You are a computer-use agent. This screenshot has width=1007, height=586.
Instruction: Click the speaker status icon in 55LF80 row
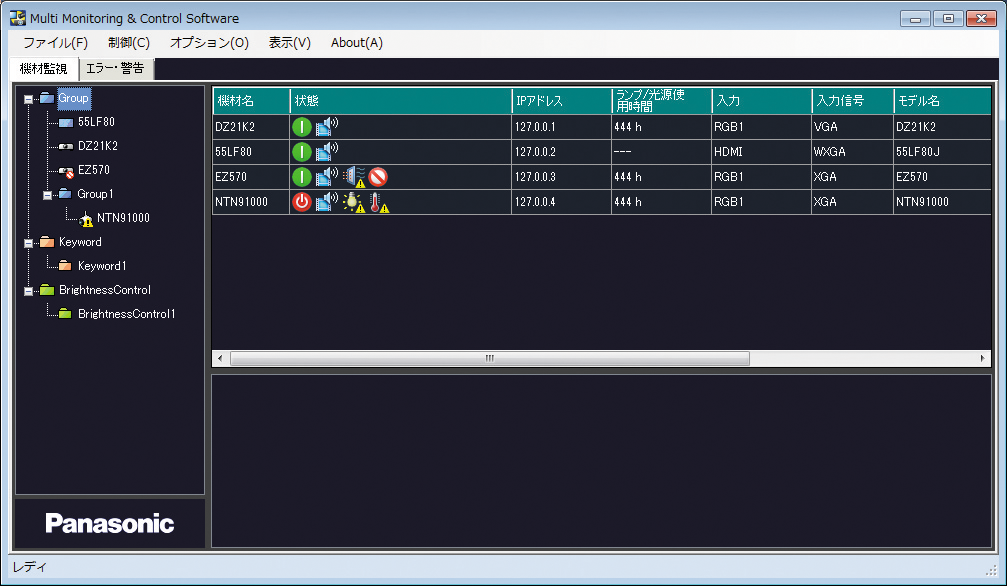327,152
